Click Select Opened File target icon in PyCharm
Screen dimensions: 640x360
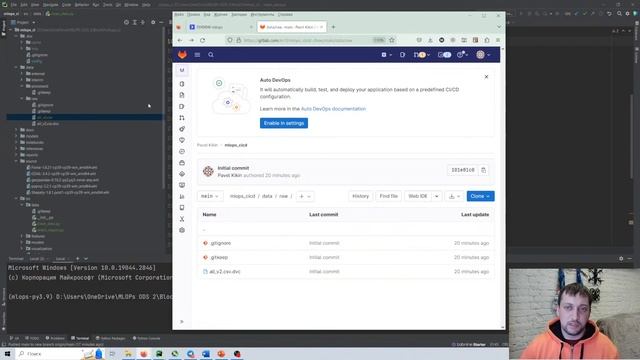[127, 22]
